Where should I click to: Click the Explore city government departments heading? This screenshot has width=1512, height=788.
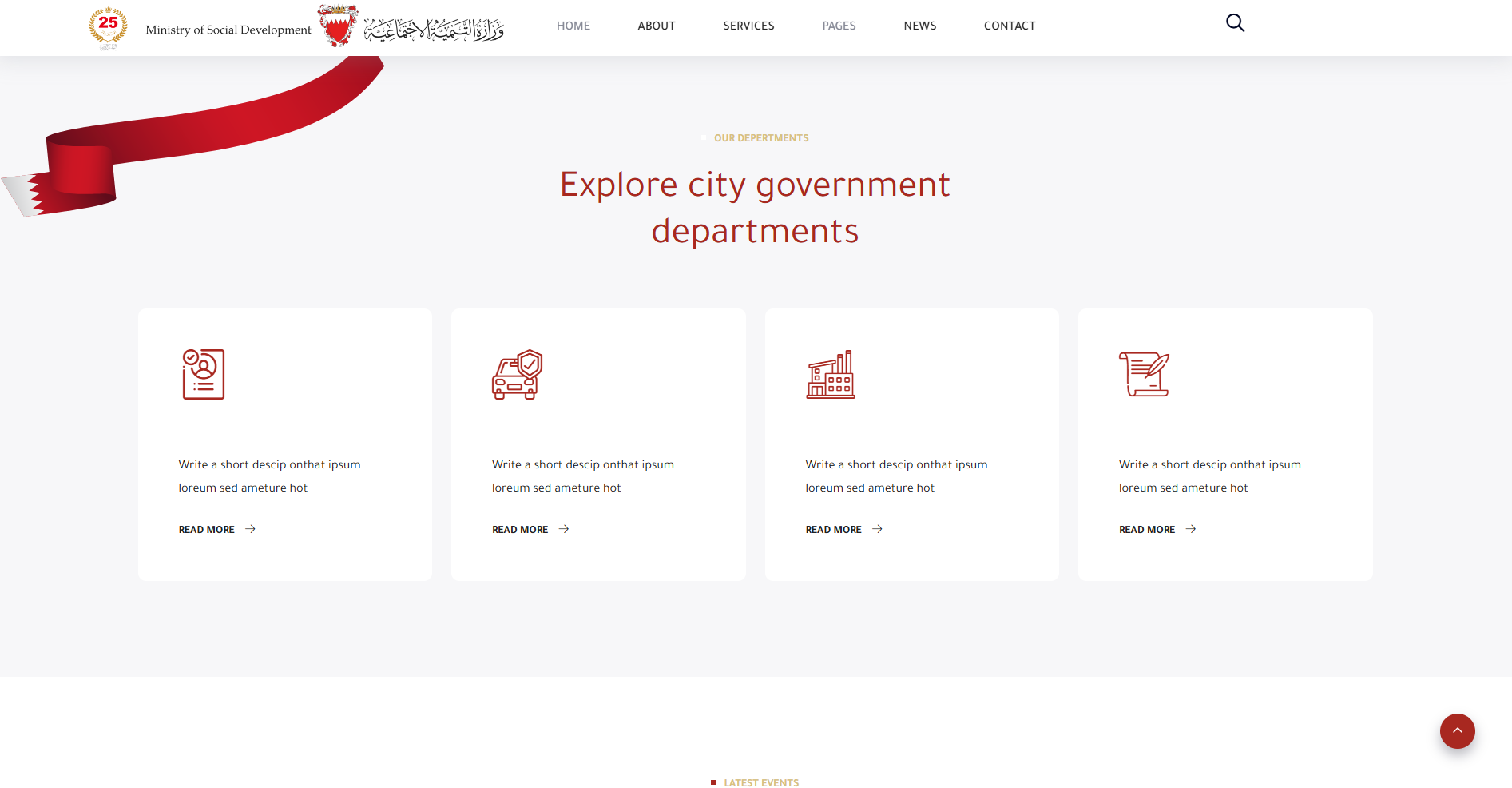click(755, 208)
